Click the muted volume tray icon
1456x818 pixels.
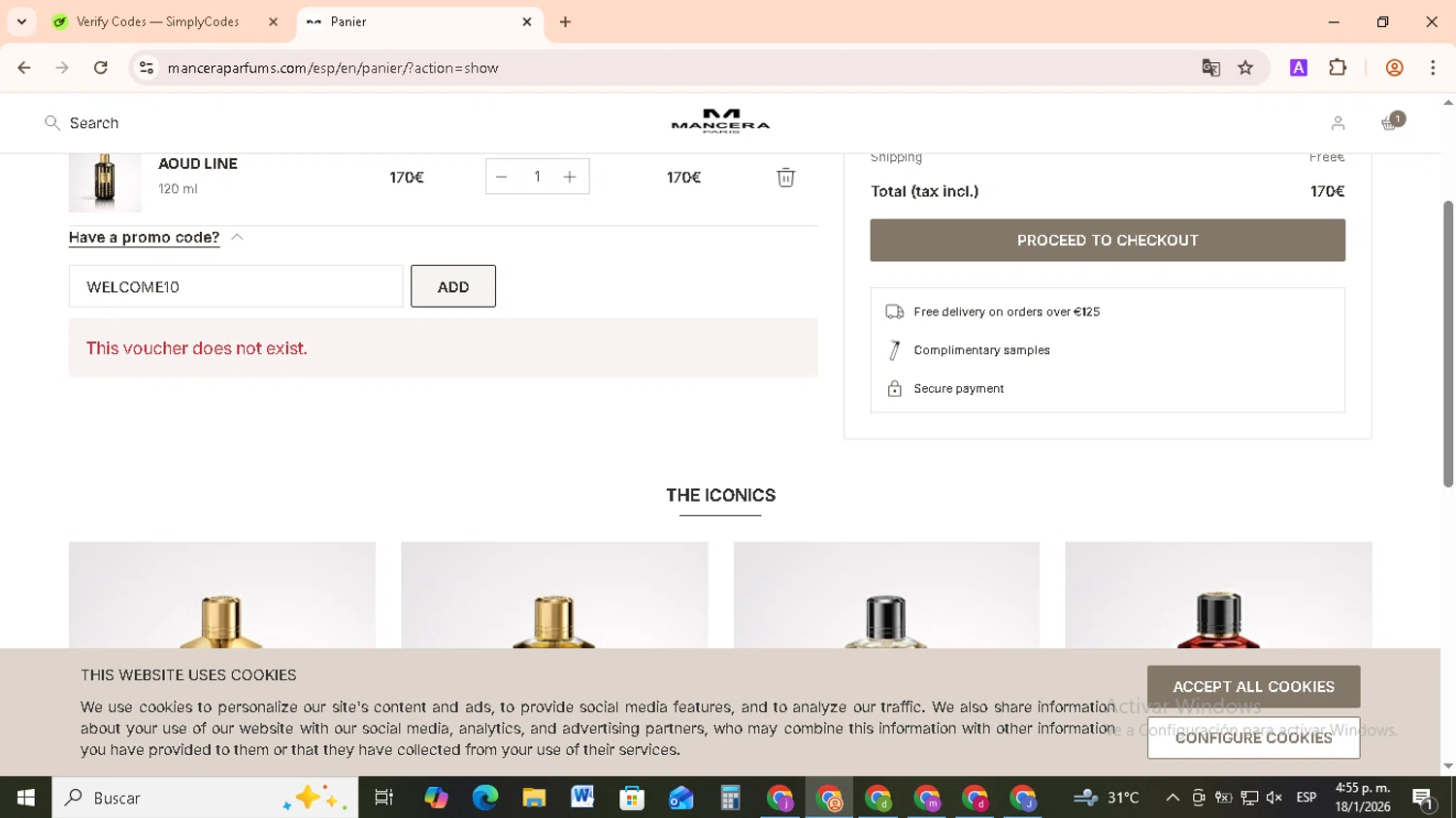[x=1274, y=798]
